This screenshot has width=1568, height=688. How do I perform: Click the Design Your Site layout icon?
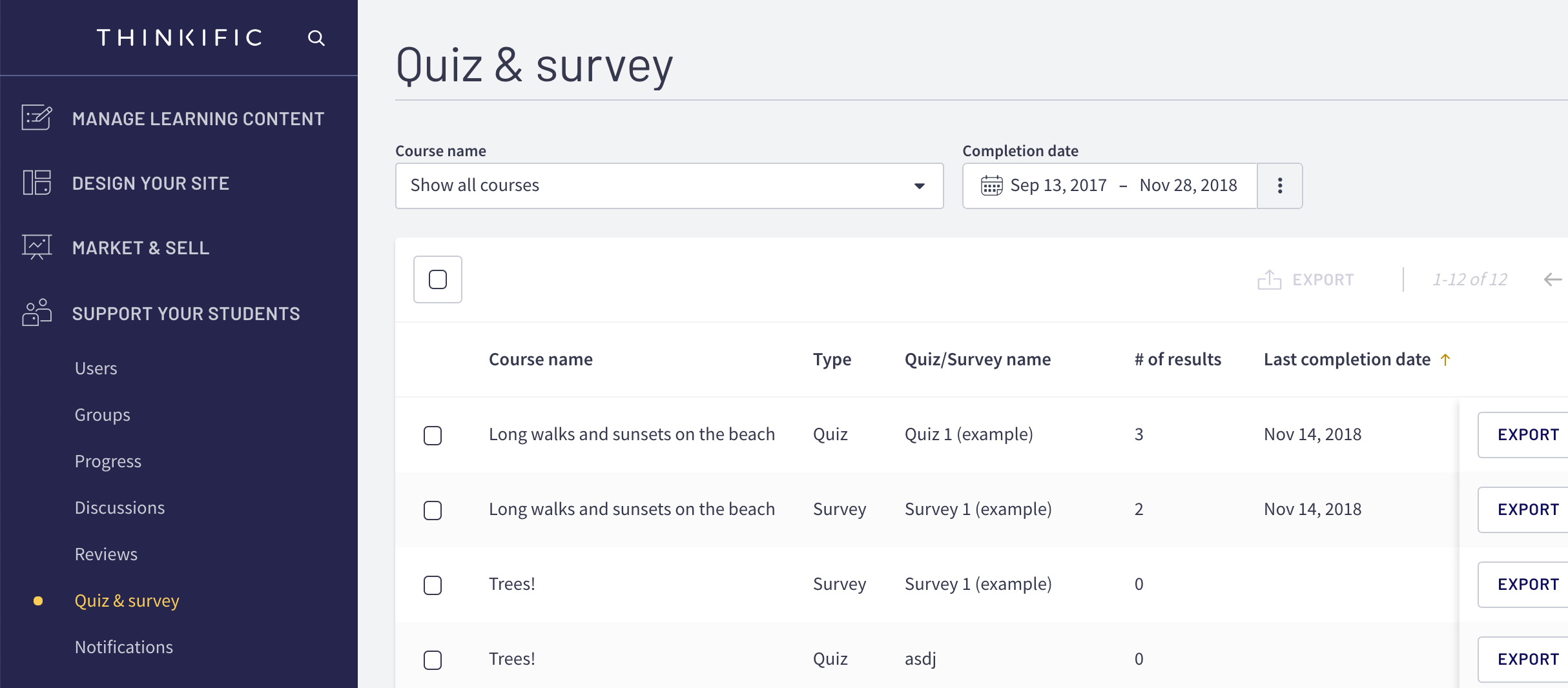click(37, 183)
